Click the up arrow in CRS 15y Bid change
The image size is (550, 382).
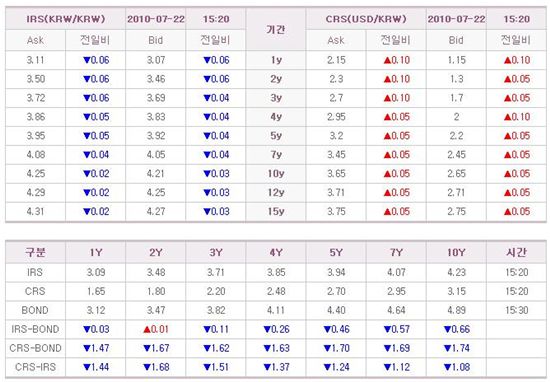(x=508, y=212)
